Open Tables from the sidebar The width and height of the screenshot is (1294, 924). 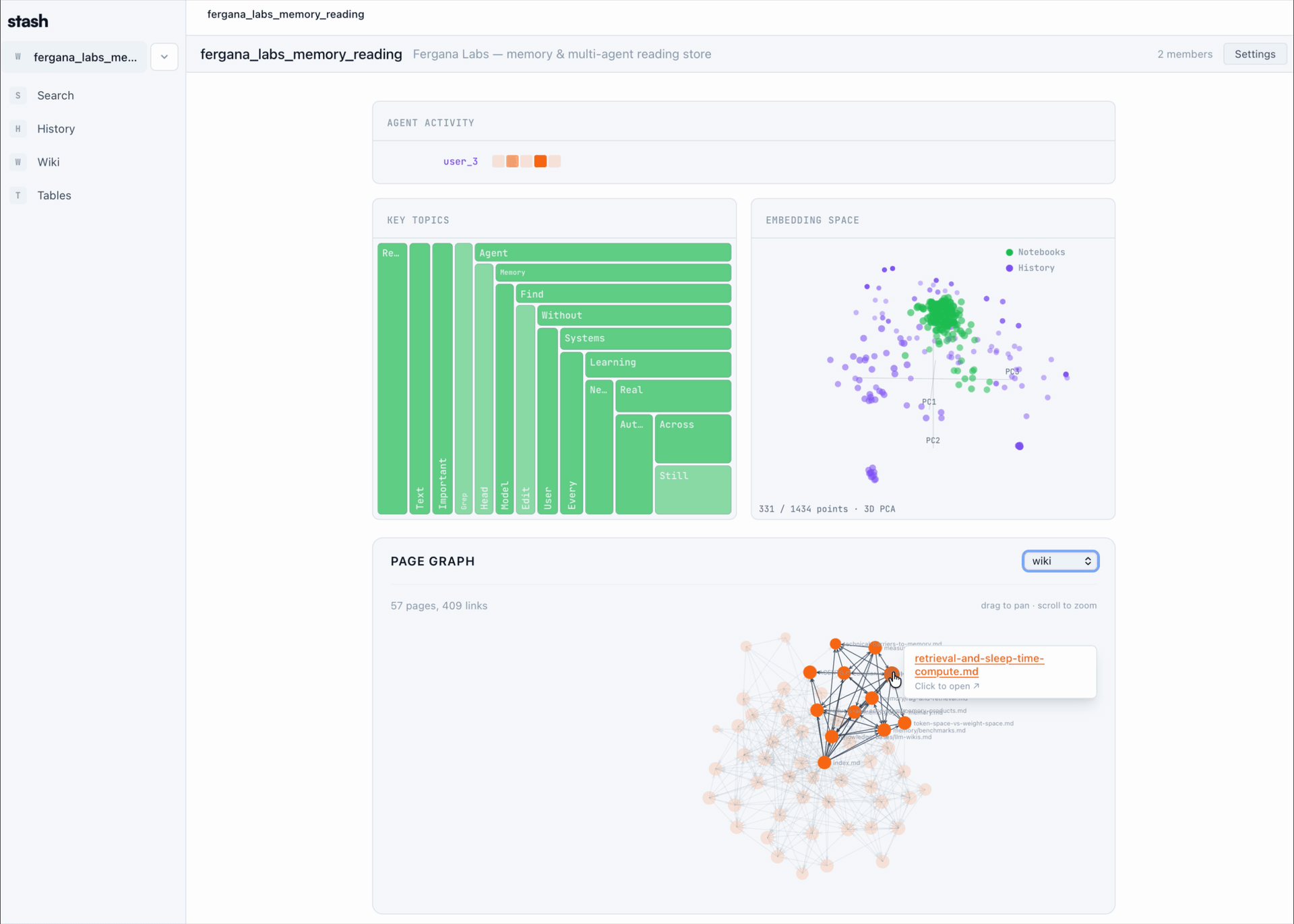53,195
